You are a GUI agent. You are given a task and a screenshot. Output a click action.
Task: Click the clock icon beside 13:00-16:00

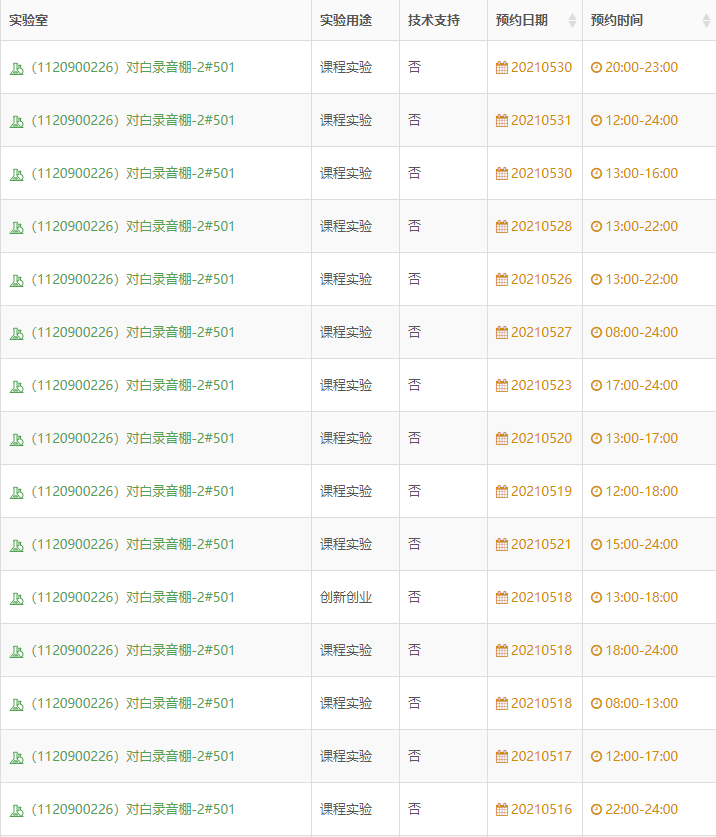[x=596, y=173]
